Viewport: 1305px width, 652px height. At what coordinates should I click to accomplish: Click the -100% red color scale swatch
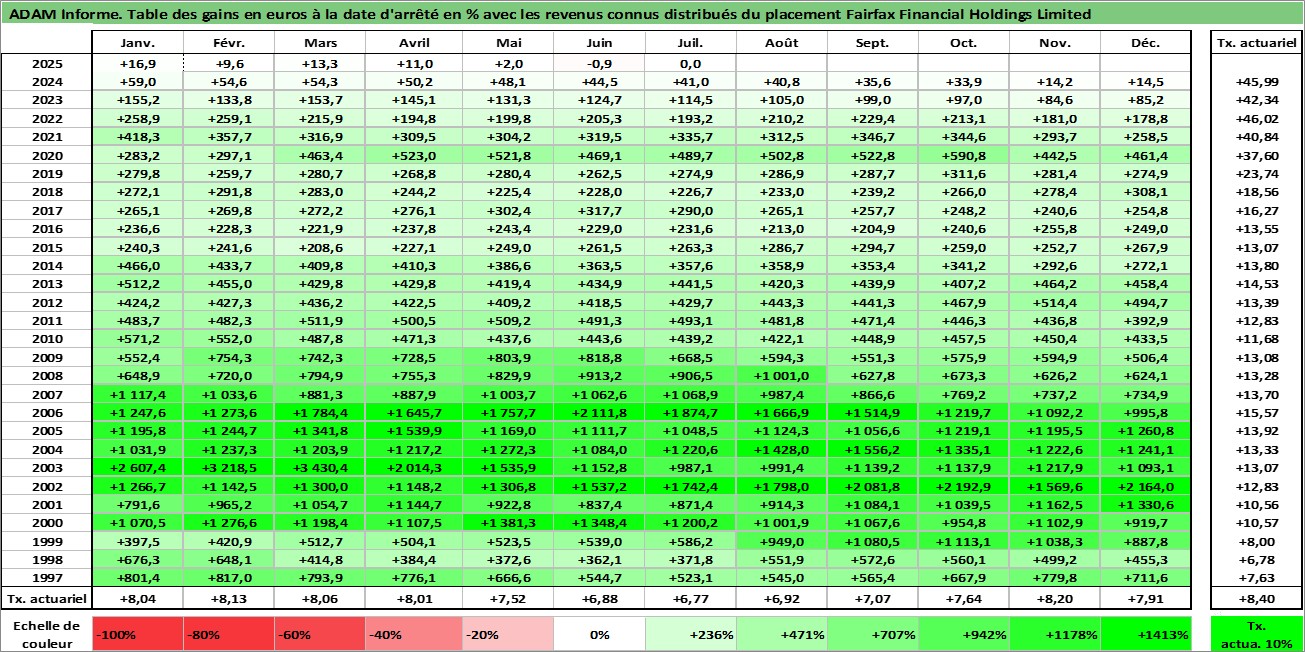[137, 634]
